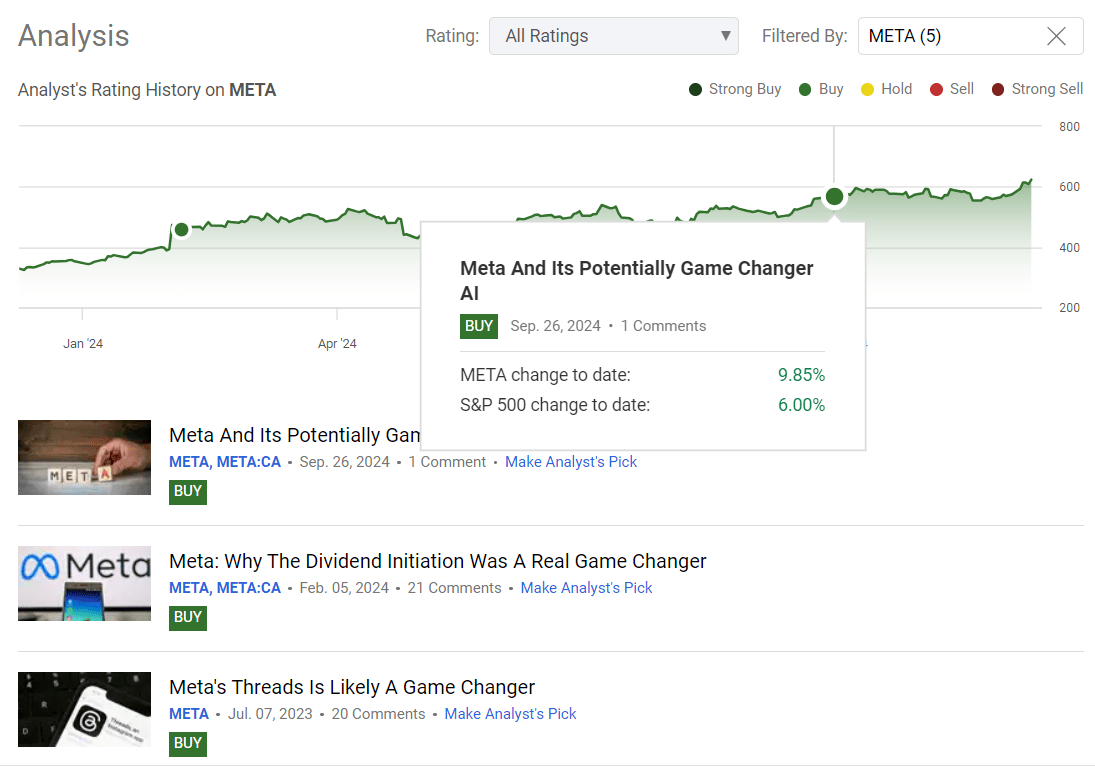Viewport: 1095px width, 766px height.
Task: Click the META ticker link on Threads article
Action: 189,714
